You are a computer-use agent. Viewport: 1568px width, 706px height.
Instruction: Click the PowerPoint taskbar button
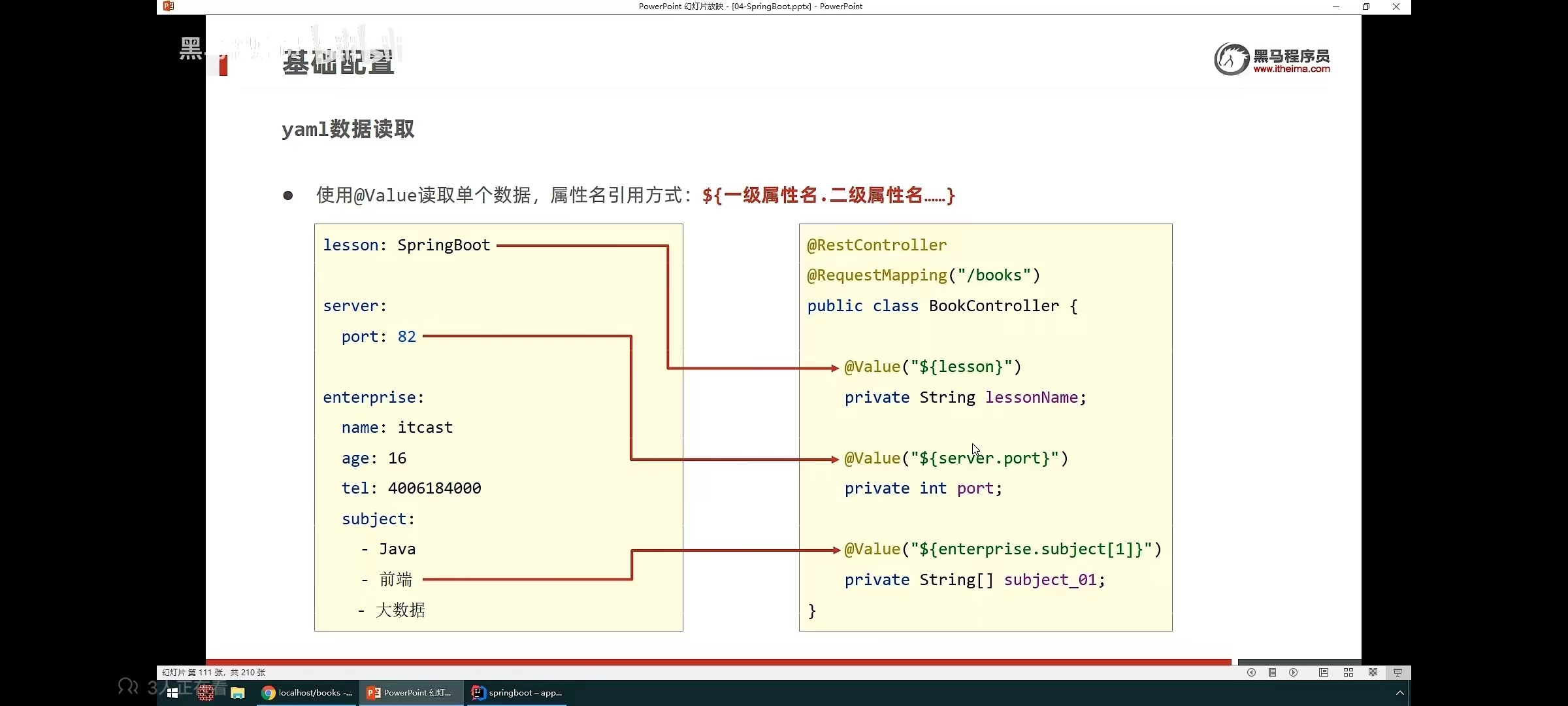tap(410, 693)
